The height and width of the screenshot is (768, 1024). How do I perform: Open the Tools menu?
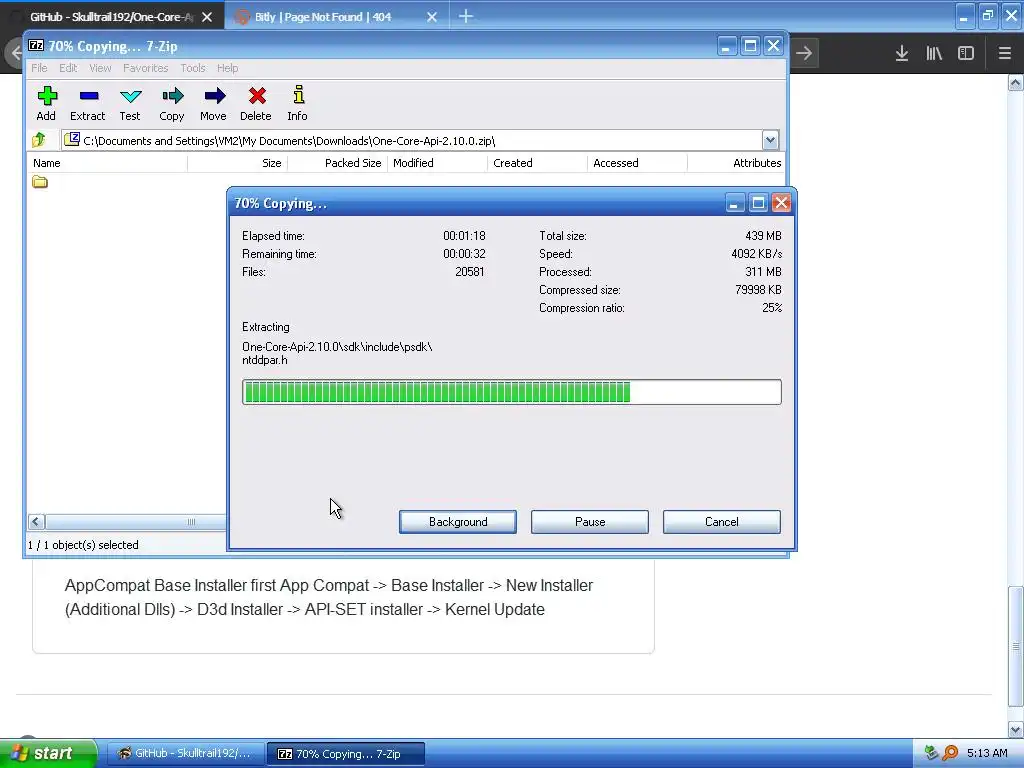(x=193, y=68)
